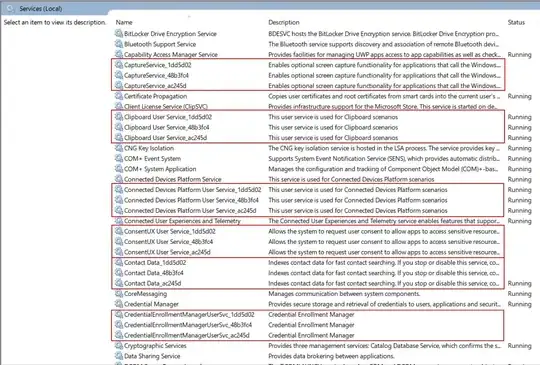Click the Data Sharing Service gear icon
The width and height of the screenshot is (540, 365).
tap(119, 356)
